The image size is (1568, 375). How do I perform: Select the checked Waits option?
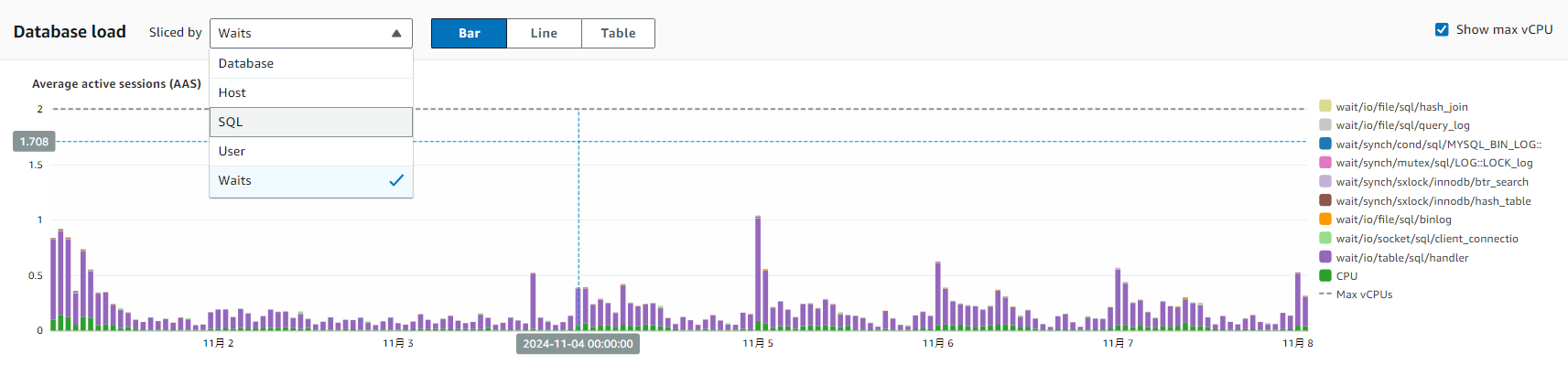click(x=310, y=180)
